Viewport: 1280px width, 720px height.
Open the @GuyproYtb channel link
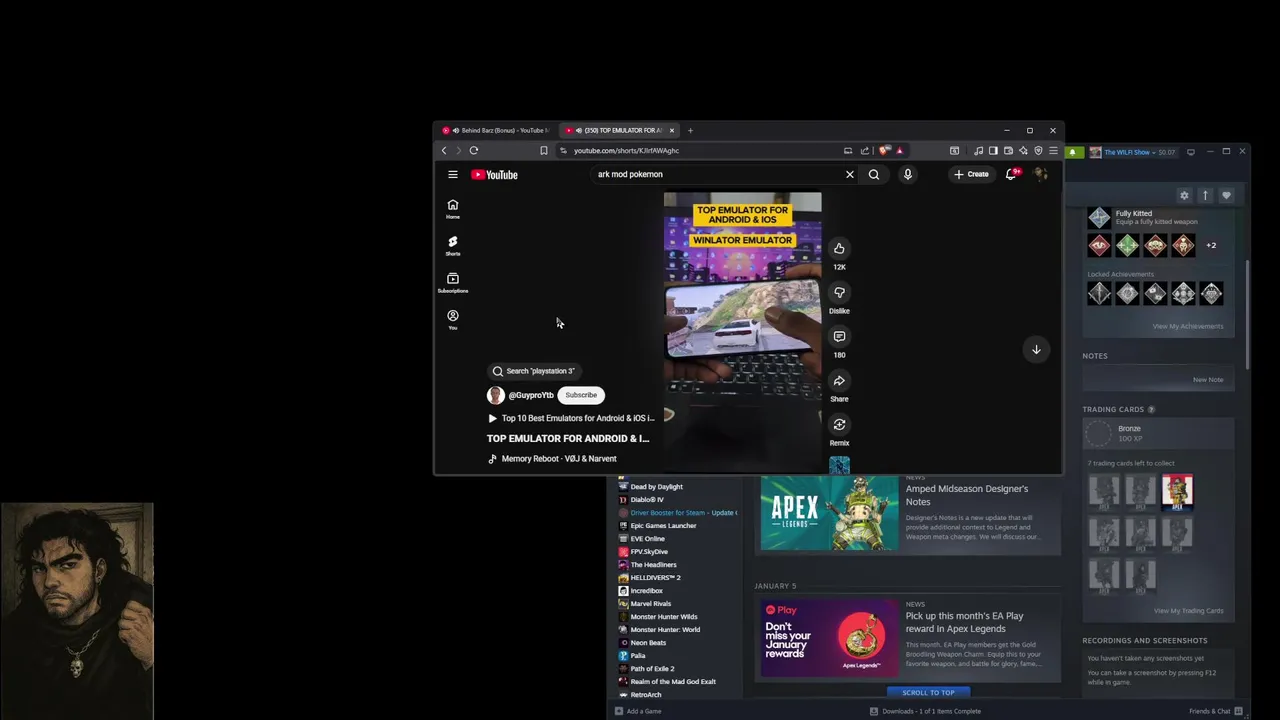(x=531, y=395)
